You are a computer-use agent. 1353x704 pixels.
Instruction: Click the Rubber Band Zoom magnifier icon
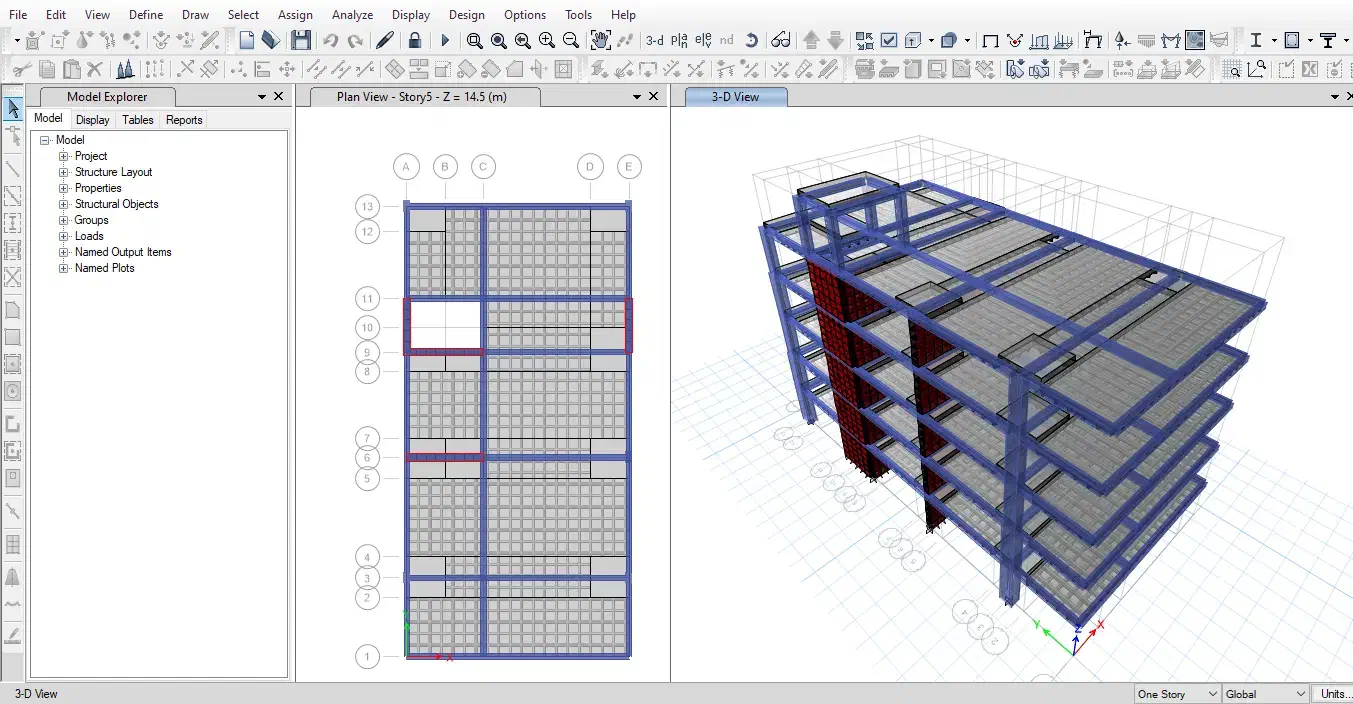(x=474, y=41)
